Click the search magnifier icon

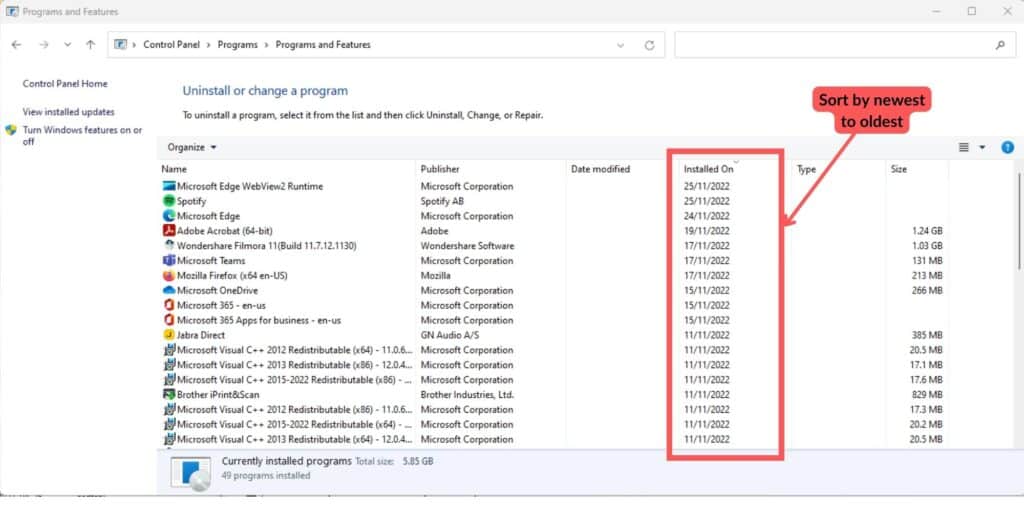pyautogui.click(x=1000, y=45)
